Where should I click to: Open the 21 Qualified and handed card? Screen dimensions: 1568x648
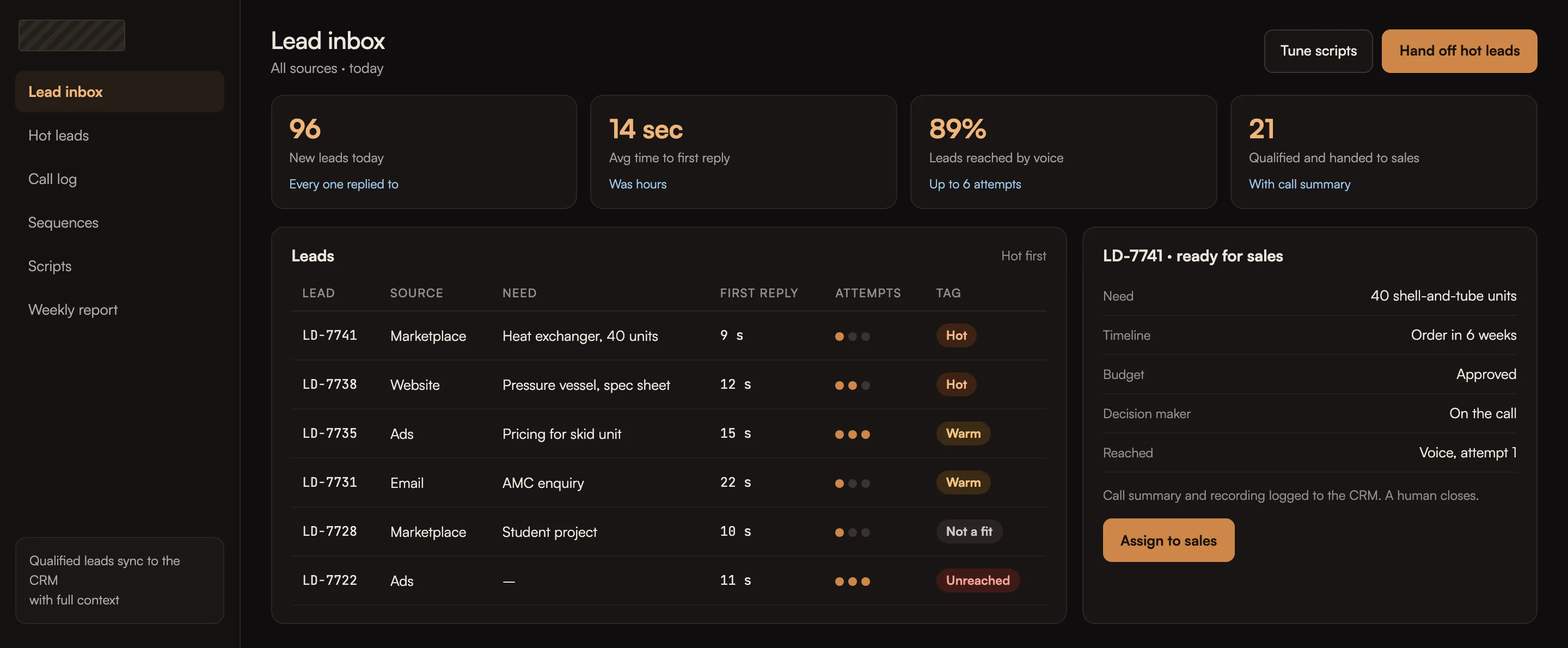[x=1383, y=151]
